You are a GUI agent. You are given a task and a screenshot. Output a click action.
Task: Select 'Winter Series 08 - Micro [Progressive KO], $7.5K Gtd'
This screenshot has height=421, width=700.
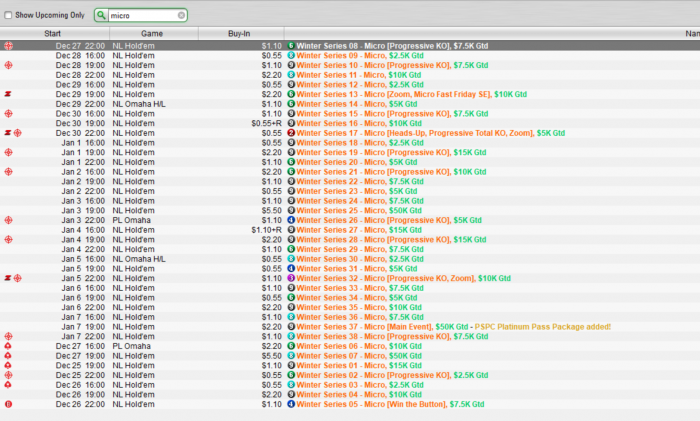coord(392,46)
